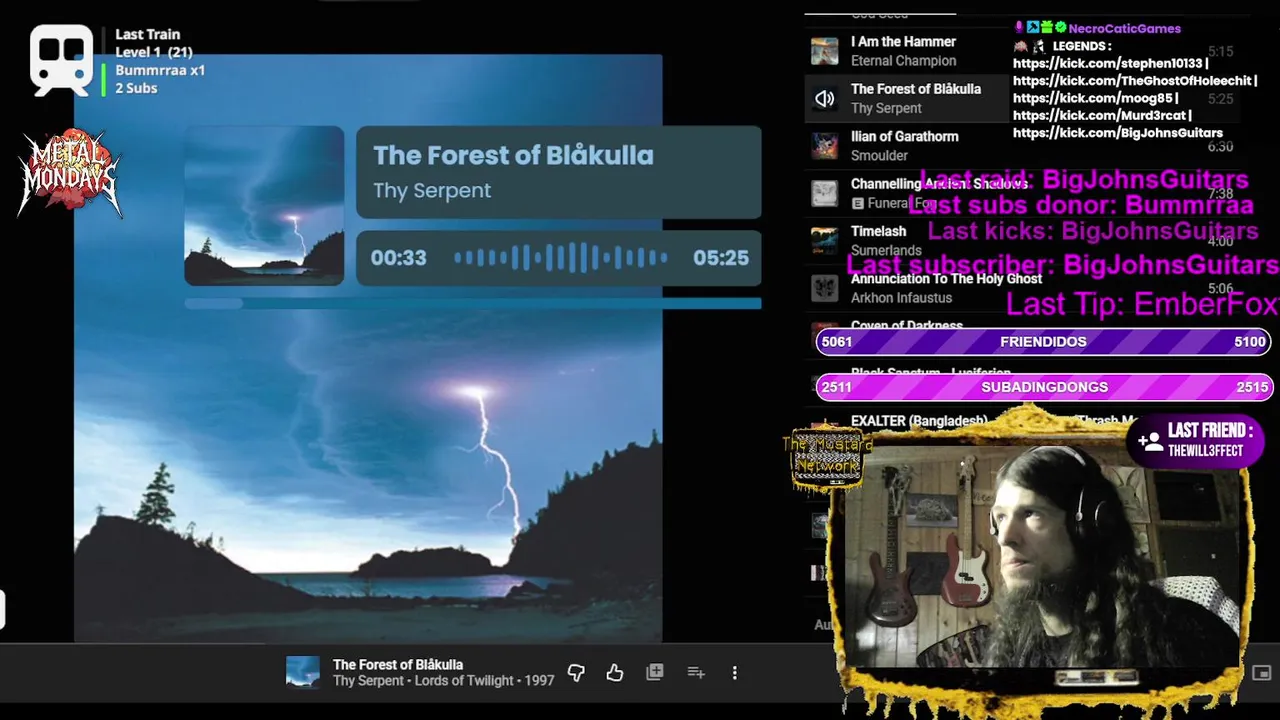Click the SUBADINGDONGS goal progress bar

[1043, 387]
